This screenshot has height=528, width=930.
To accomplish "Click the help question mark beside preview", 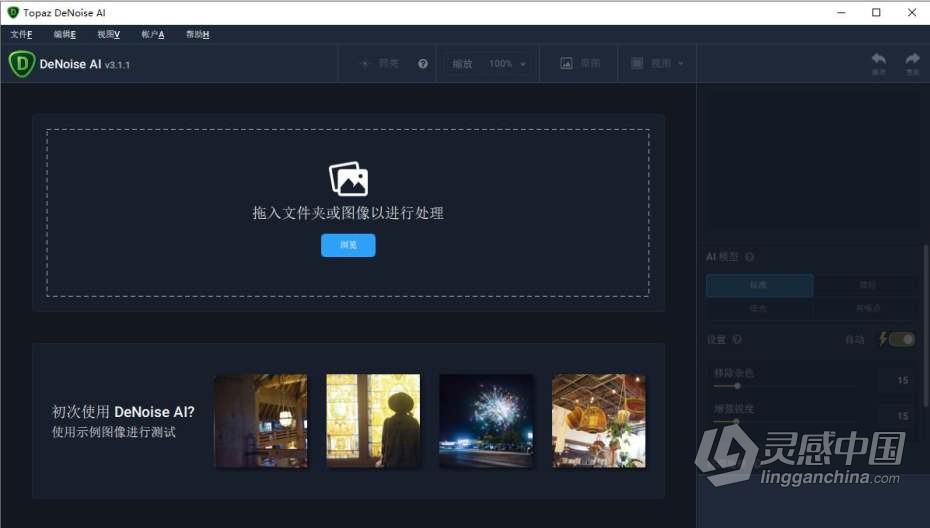I will point(423,64).
